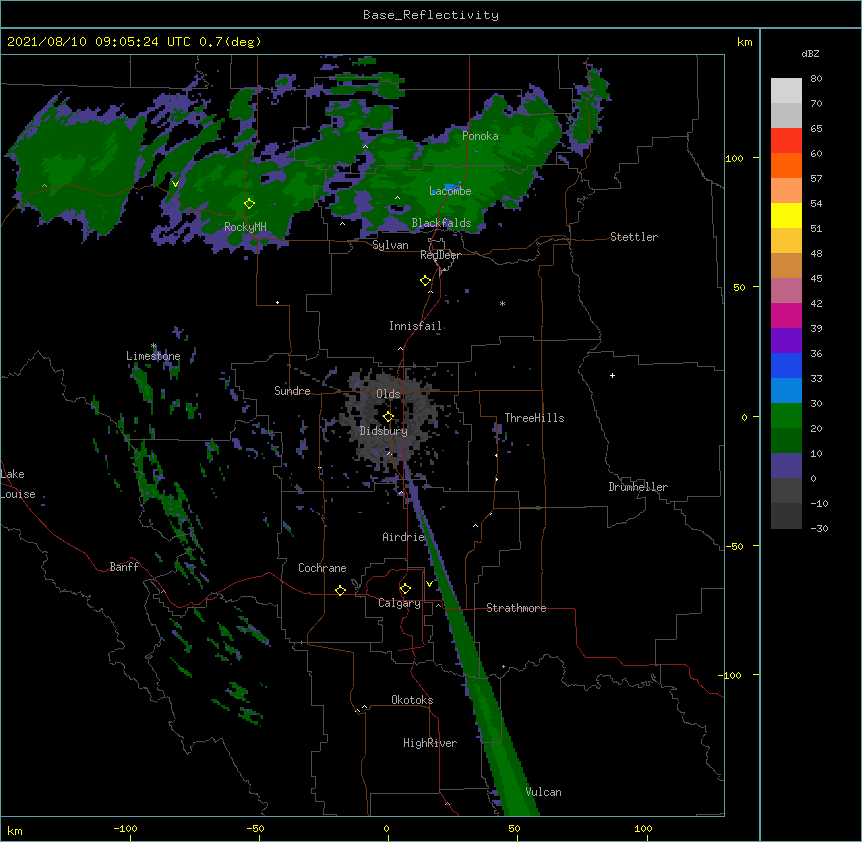Select the ThreeHills label
Image resolution: width=862 pixels, height=842 pixels.
(x=534, y=418)
